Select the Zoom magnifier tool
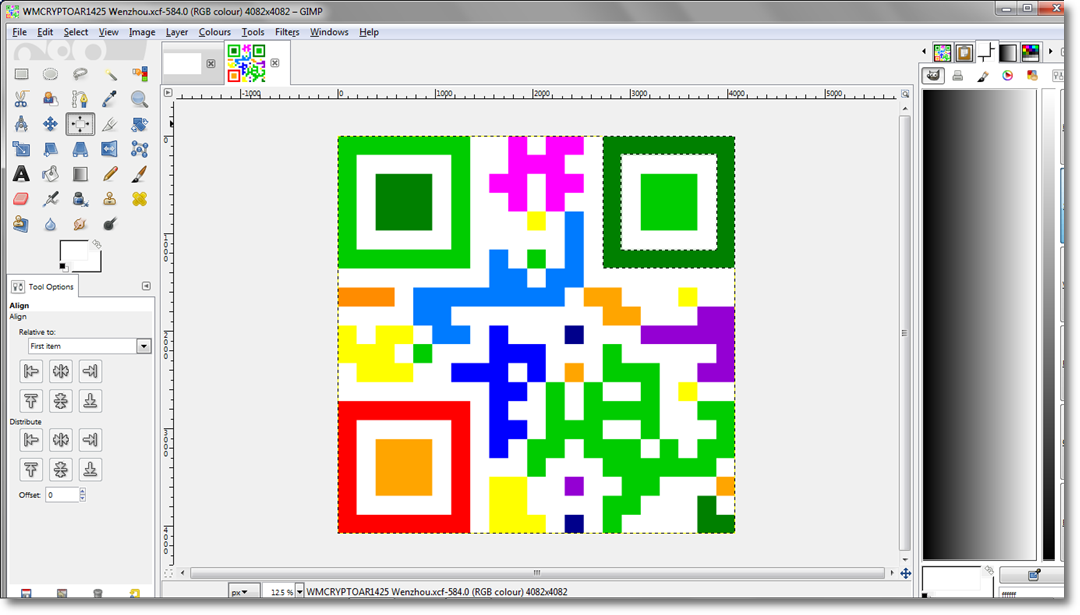 point(139,99)
